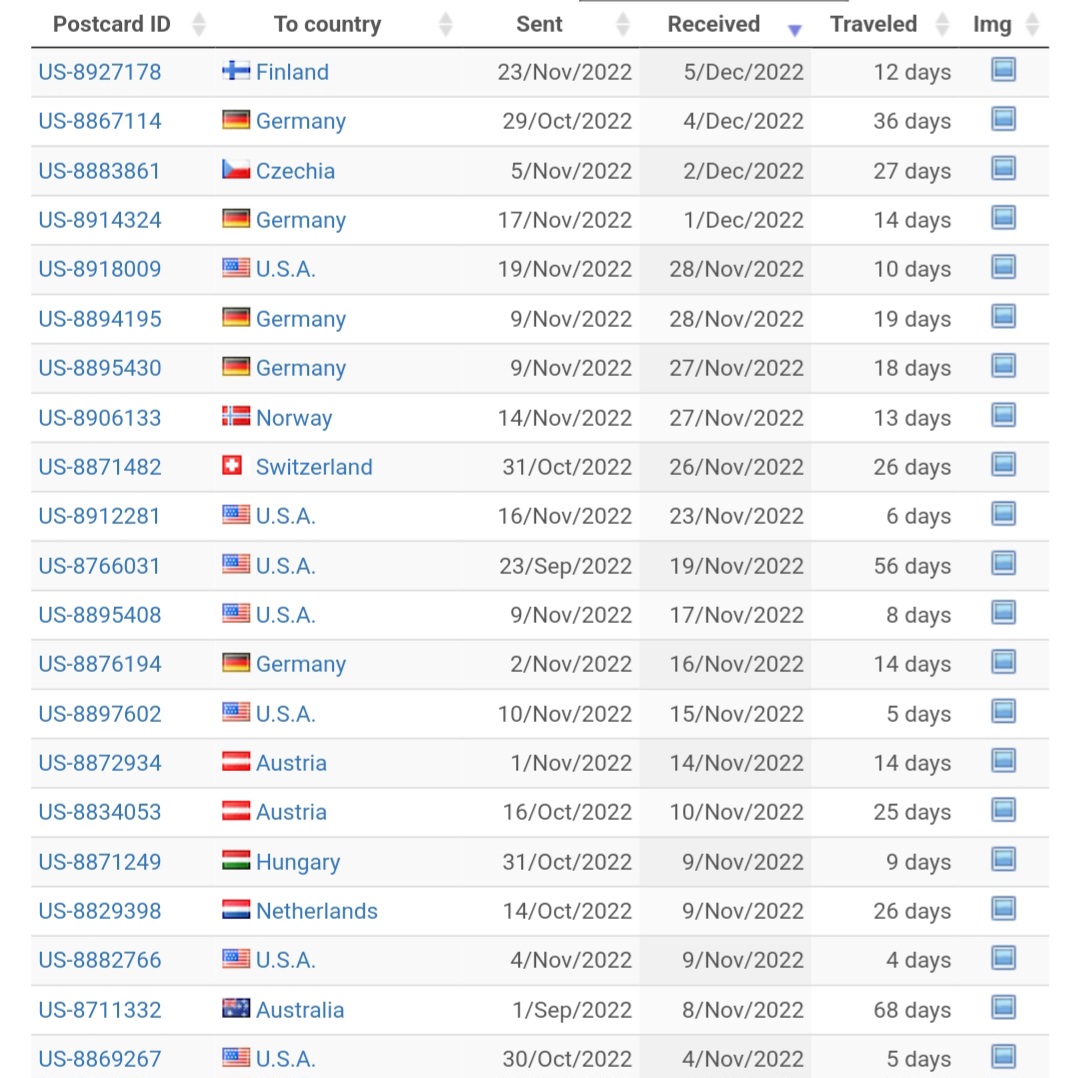Open image icon for postcard US-8927178
This screenshot has height=1078, width=1069.
point(1003,69)
